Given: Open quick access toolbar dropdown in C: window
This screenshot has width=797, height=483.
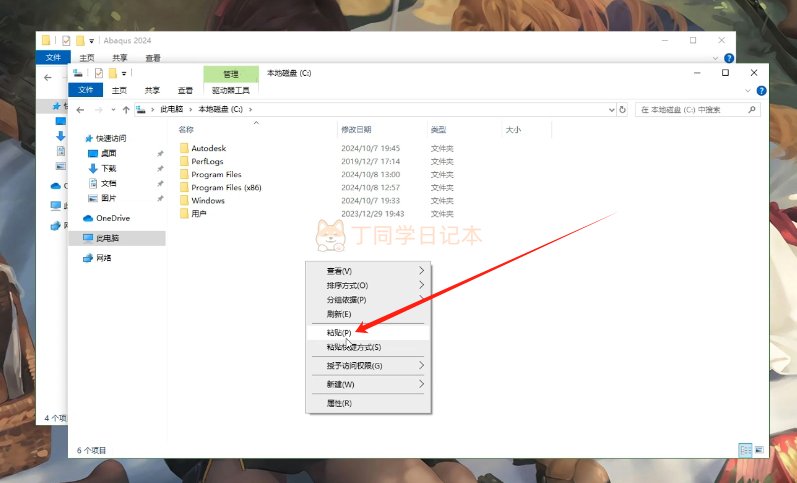Looking at the screenshot, I should (124, 74).
